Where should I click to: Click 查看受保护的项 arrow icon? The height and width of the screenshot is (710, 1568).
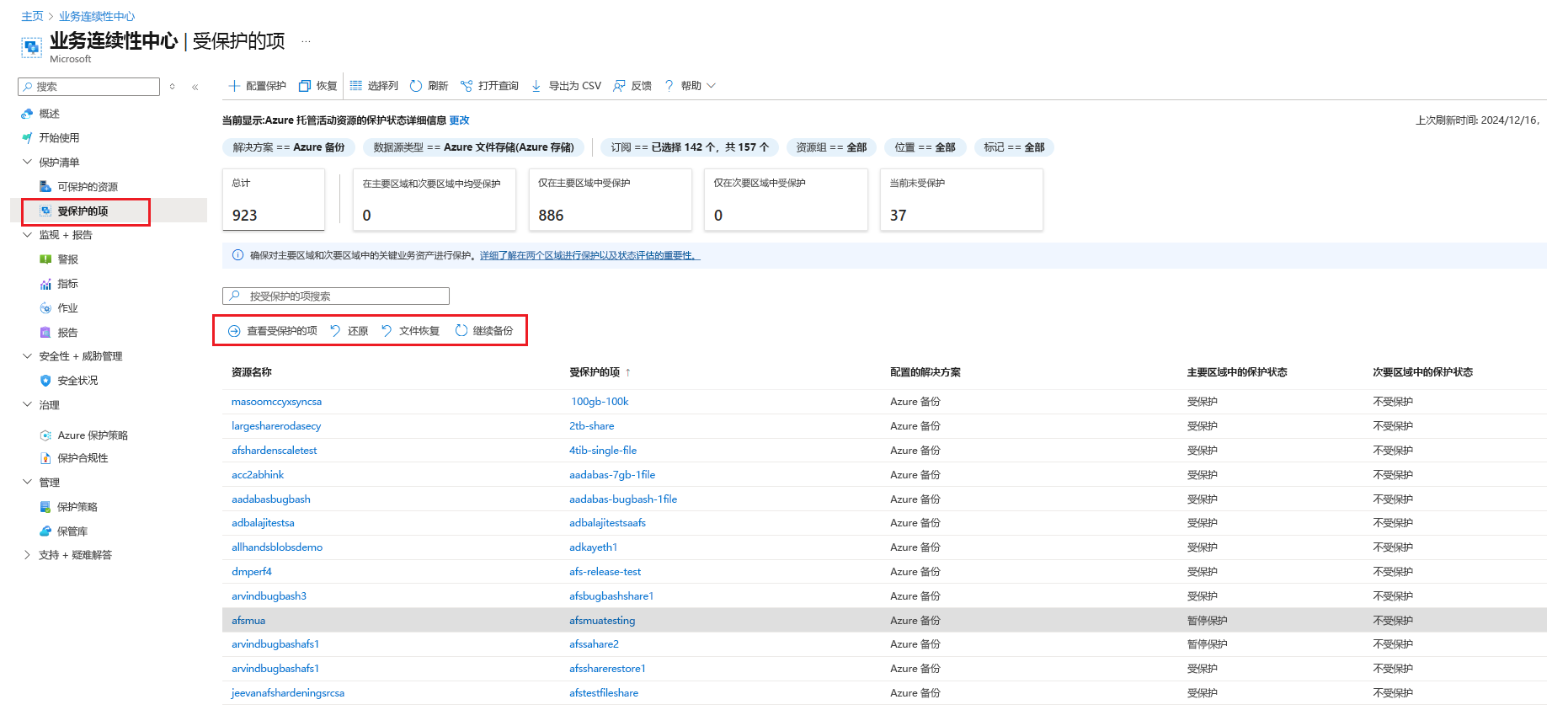click(234, 331)
